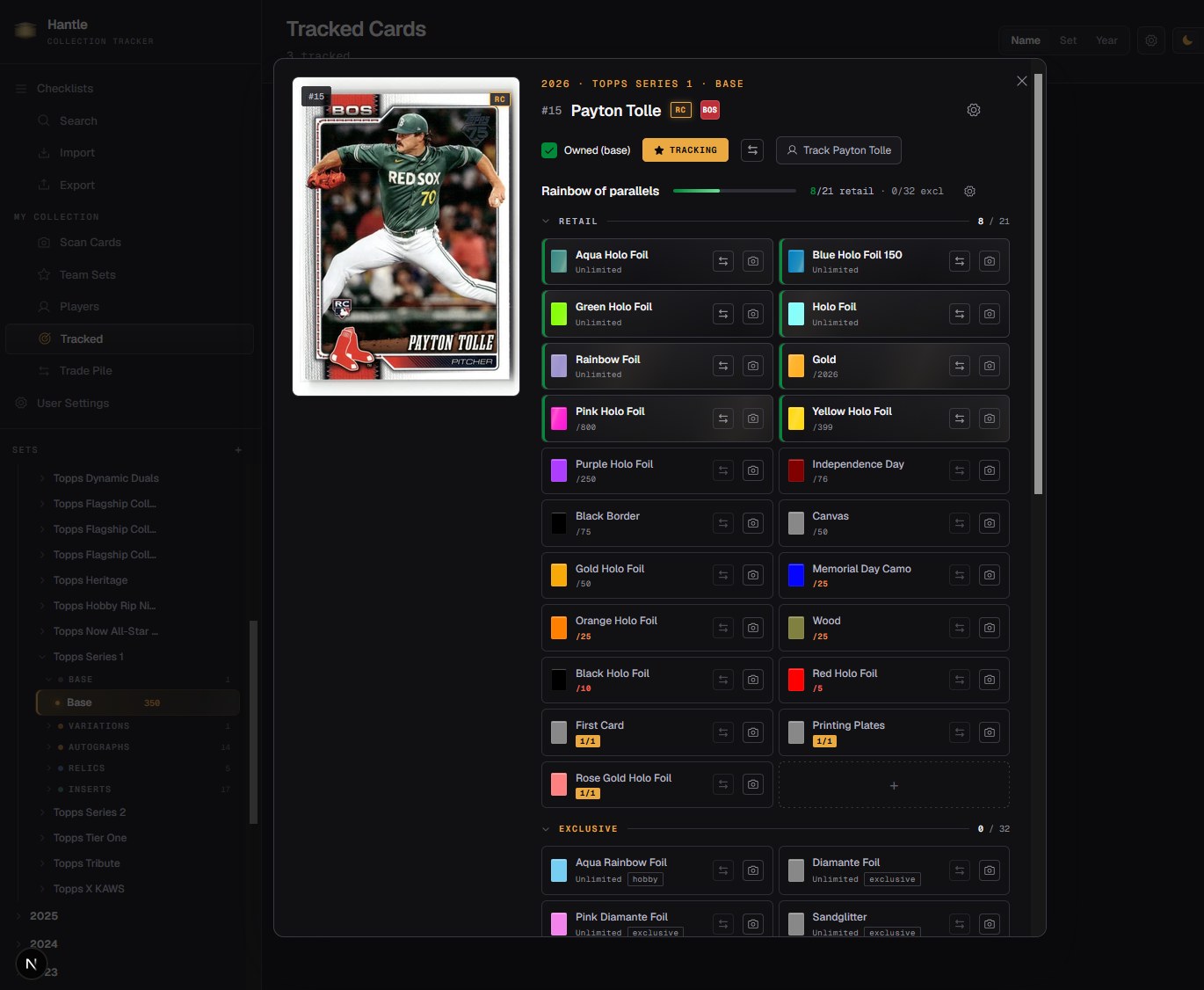1204x990 pixels.
Task: Click swap icon on Blue Holo Foil 150
Action: click(x=960, y=261)
